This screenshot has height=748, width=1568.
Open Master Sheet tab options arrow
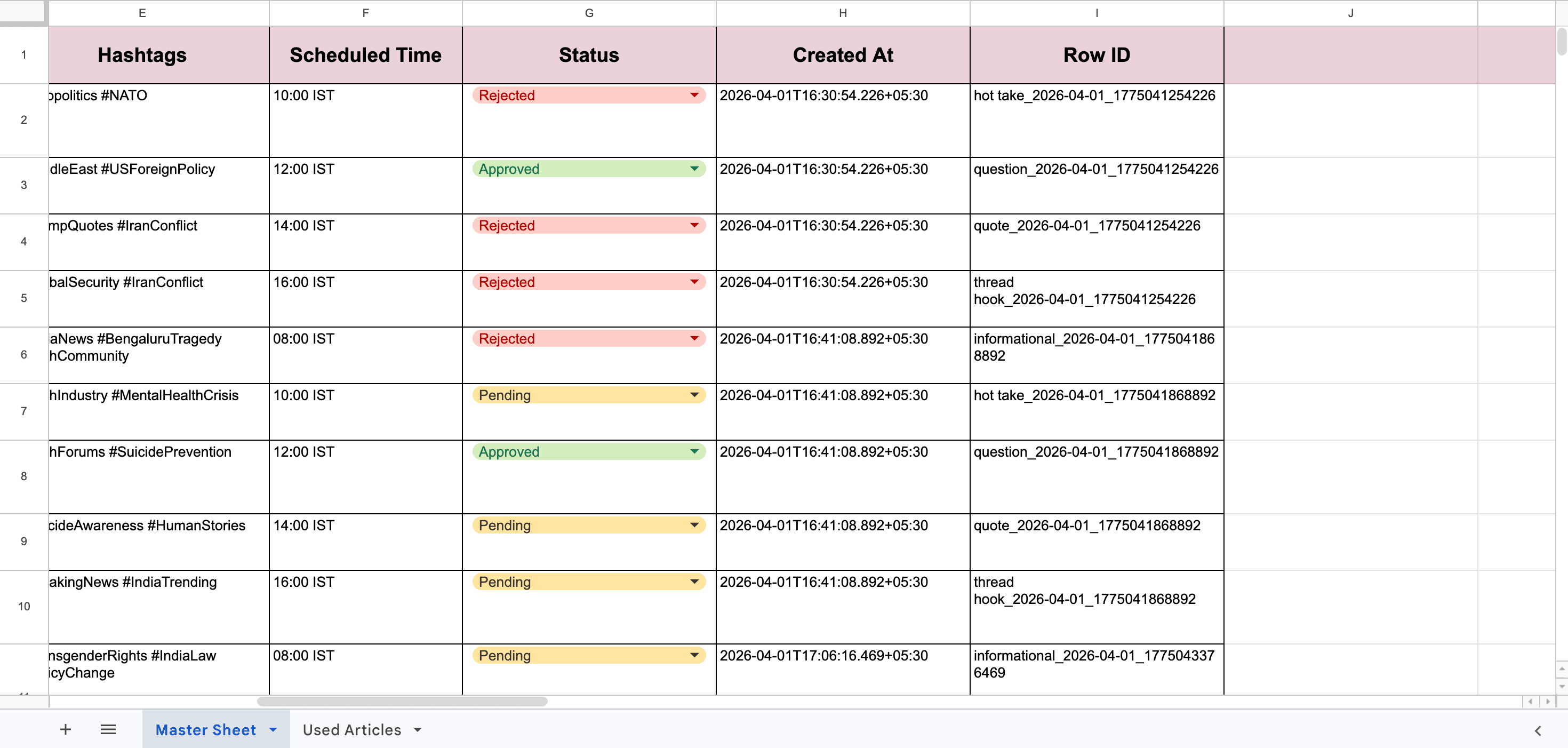273,730
